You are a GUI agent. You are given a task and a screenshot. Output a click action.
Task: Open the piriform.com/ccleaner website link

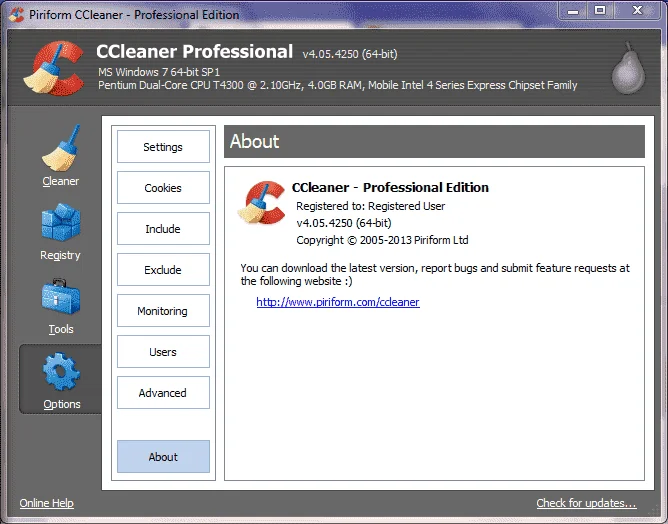click(x=338, y=302)
